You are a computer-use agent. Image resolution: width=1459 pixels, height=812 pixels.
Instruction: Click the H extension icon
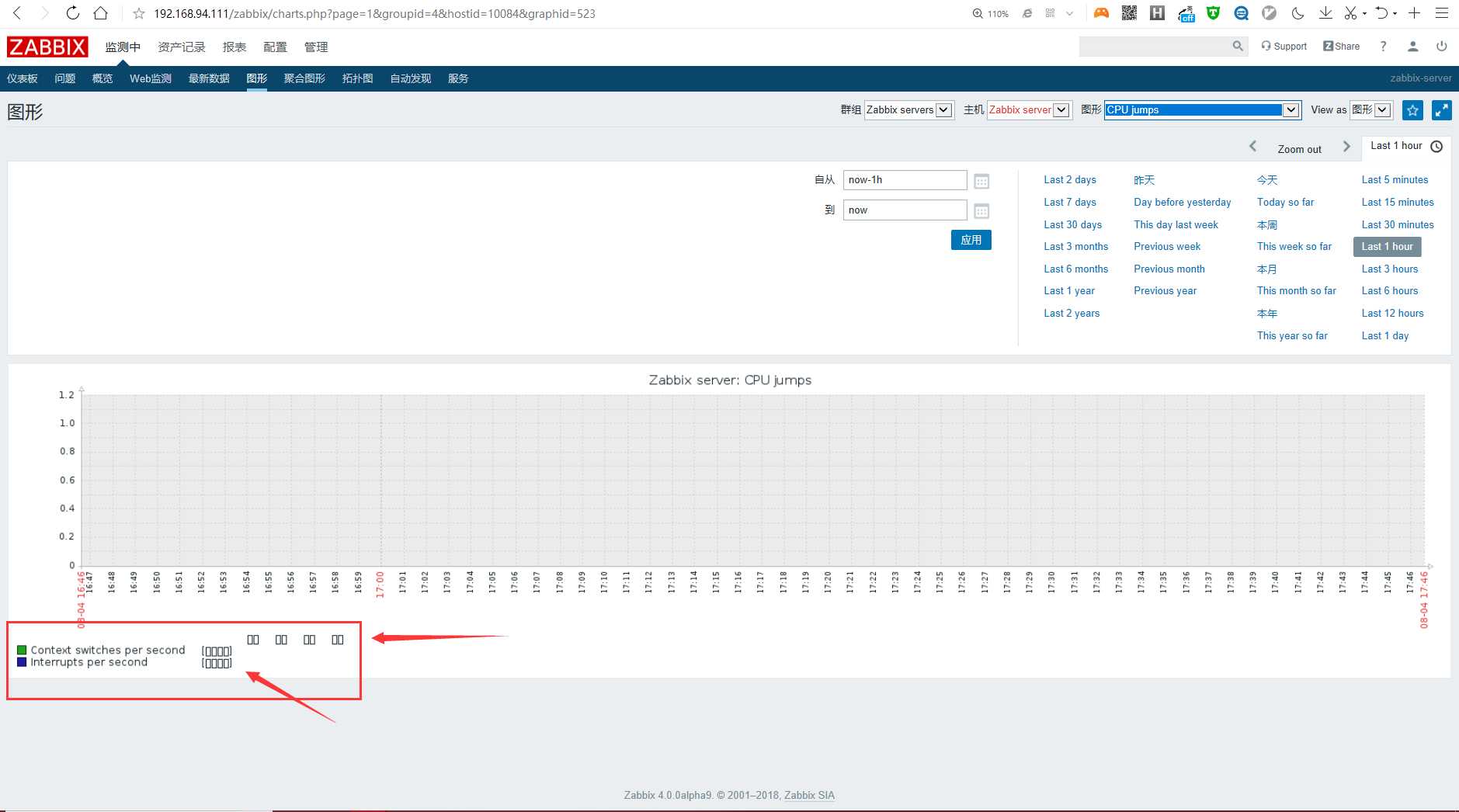point(1157,13)
